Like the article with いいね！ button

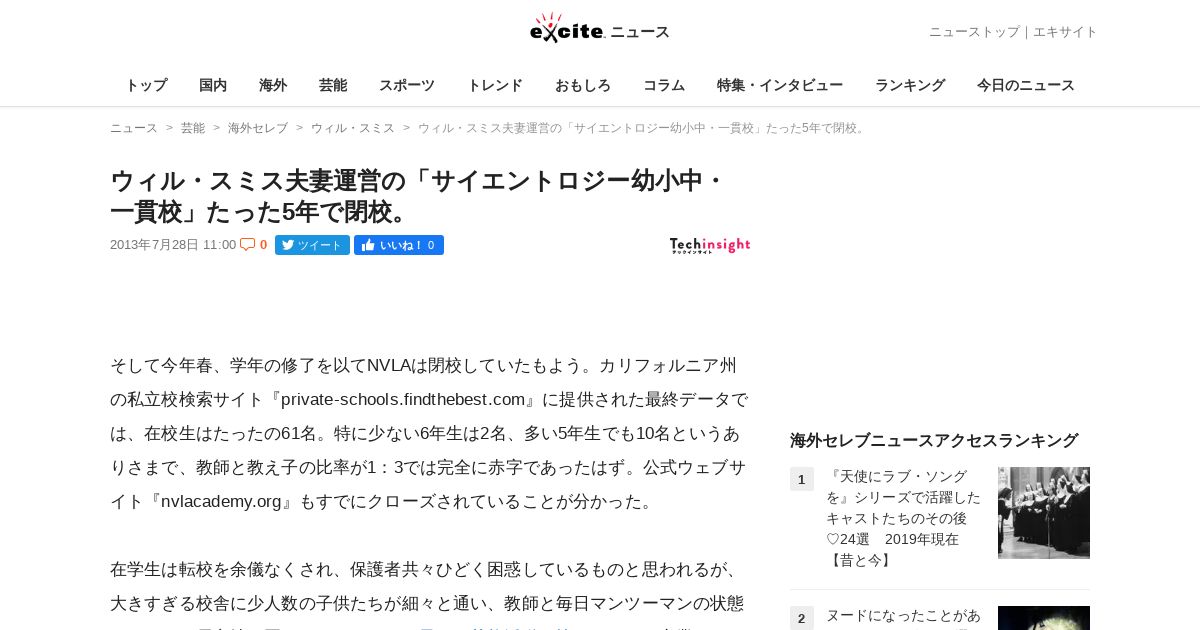(x=399, y=245)
